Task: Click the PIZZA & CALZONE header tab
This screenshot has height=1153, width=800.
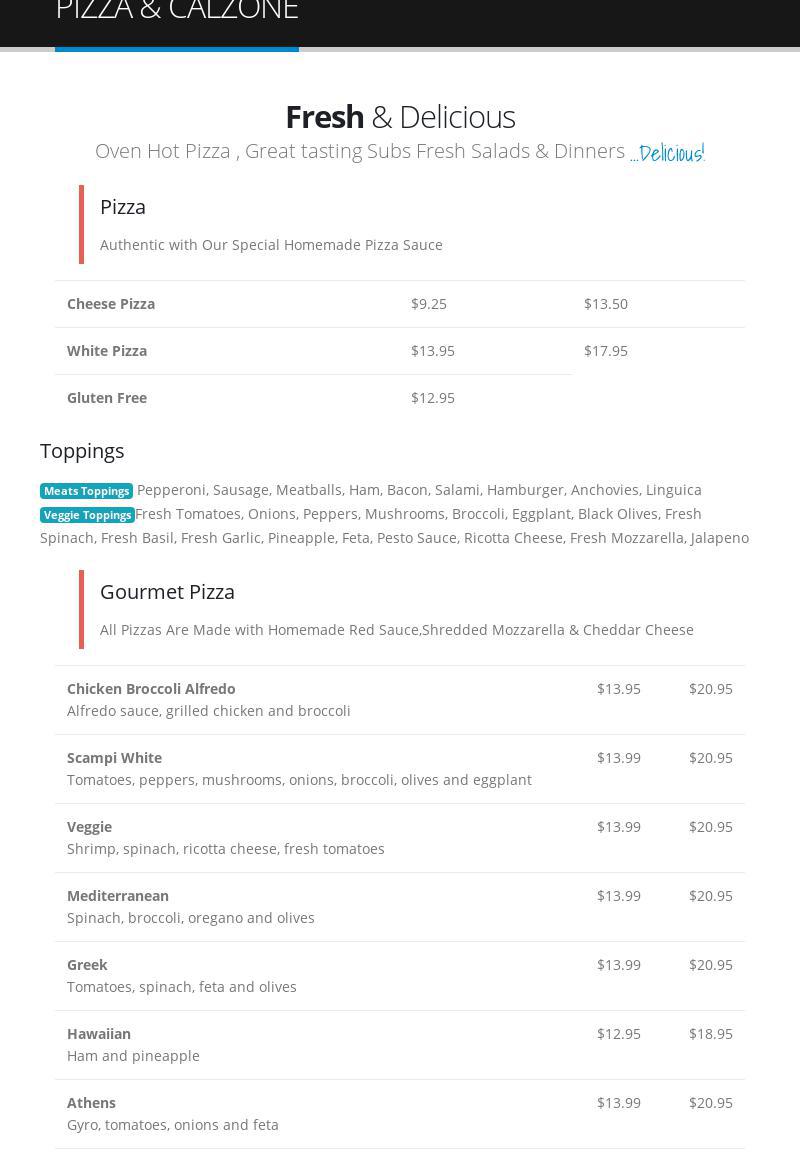Action: [177, 12]
